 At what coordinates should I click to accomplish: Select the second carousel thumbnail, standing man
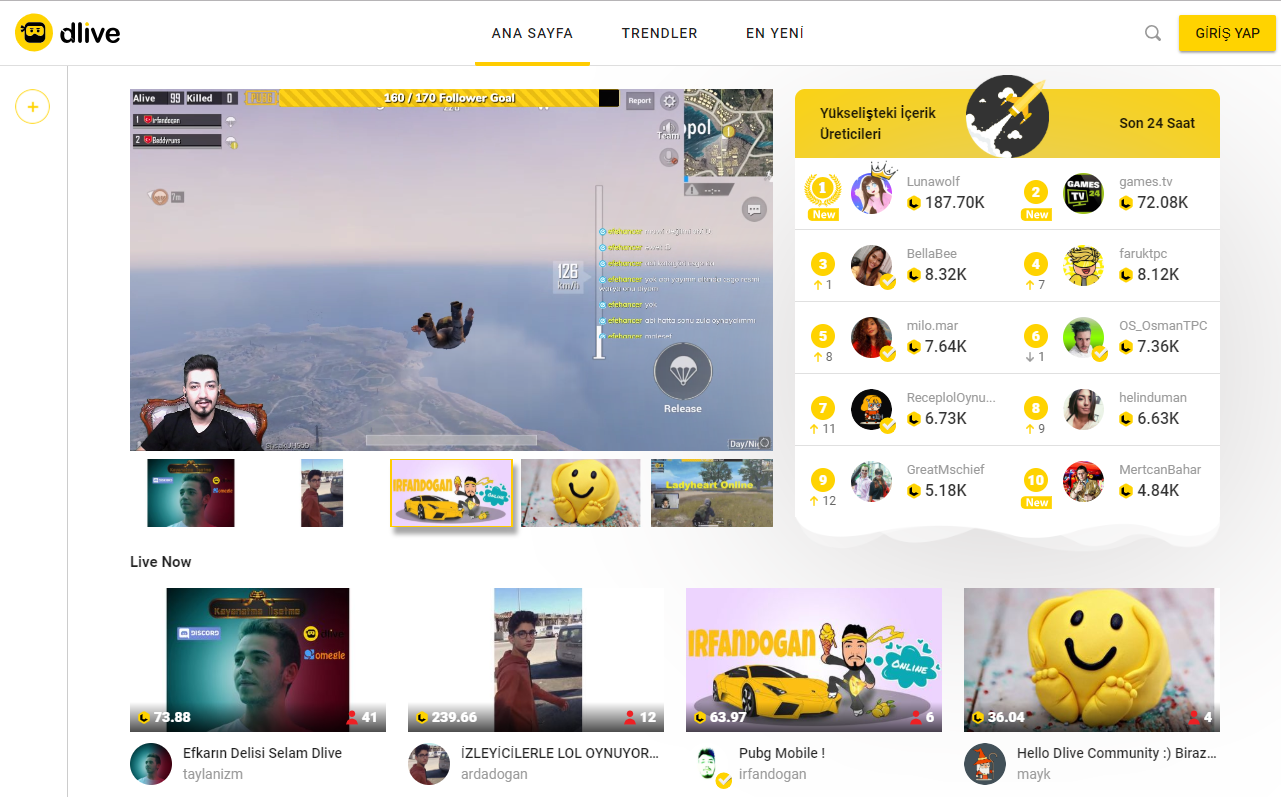pos(322,493)
